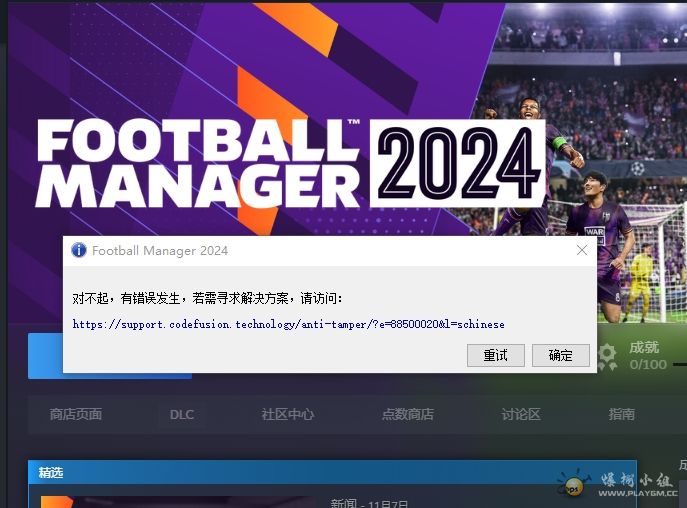Click the 新闻 news entry dated 11月7日
The image size is (687, 508).
tap(369, 503)
